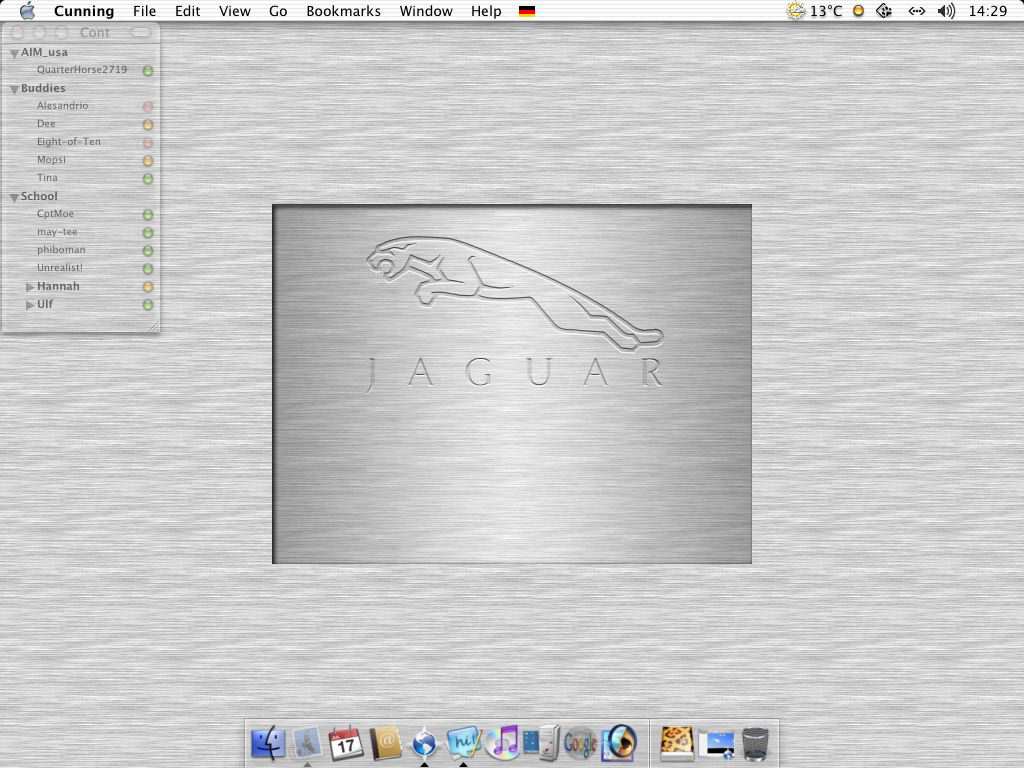
Task: Expand the Ulf contact triangle
Action: click(29, 305)
